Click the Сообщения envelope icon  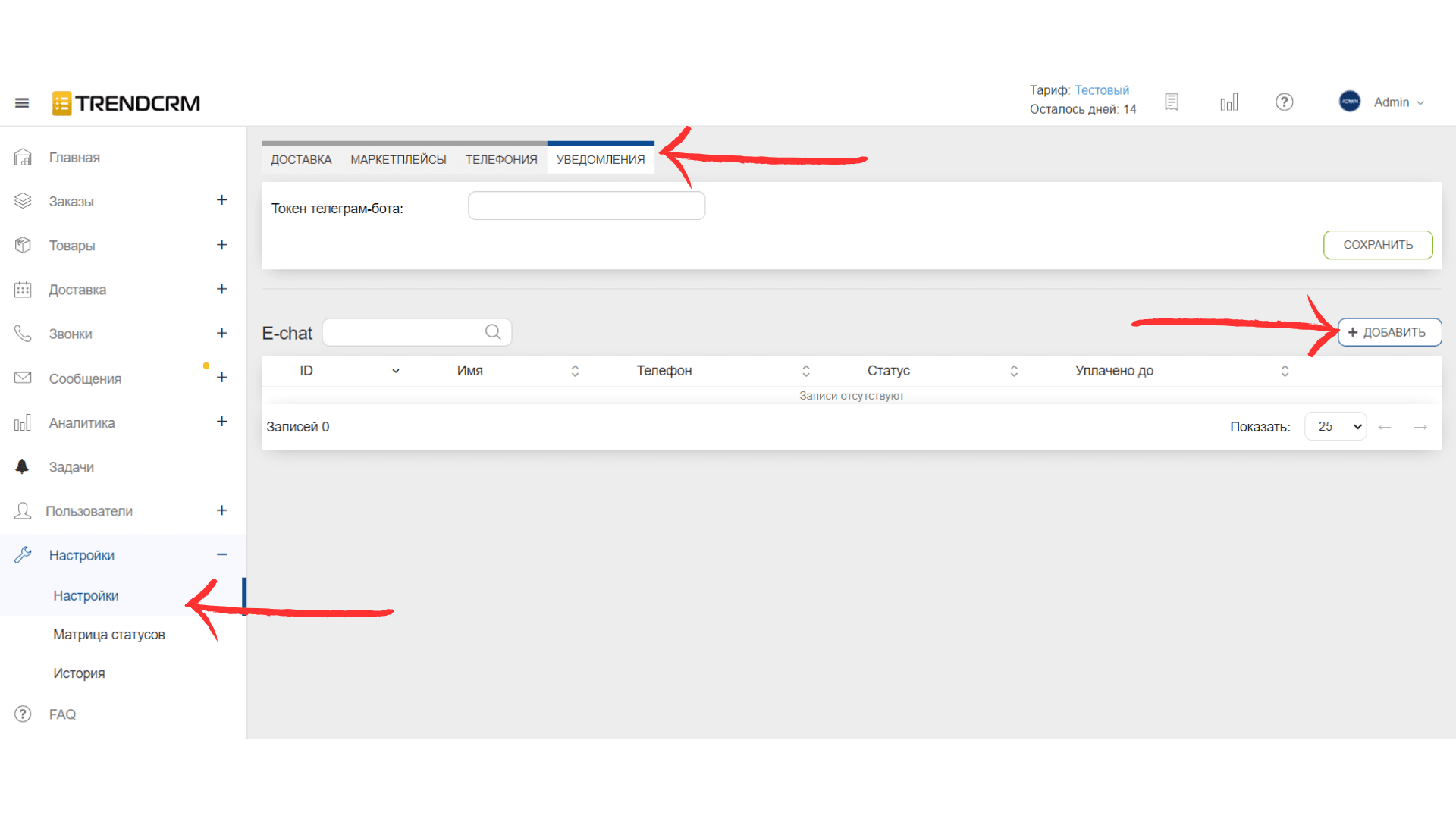(x=23, y=378)
